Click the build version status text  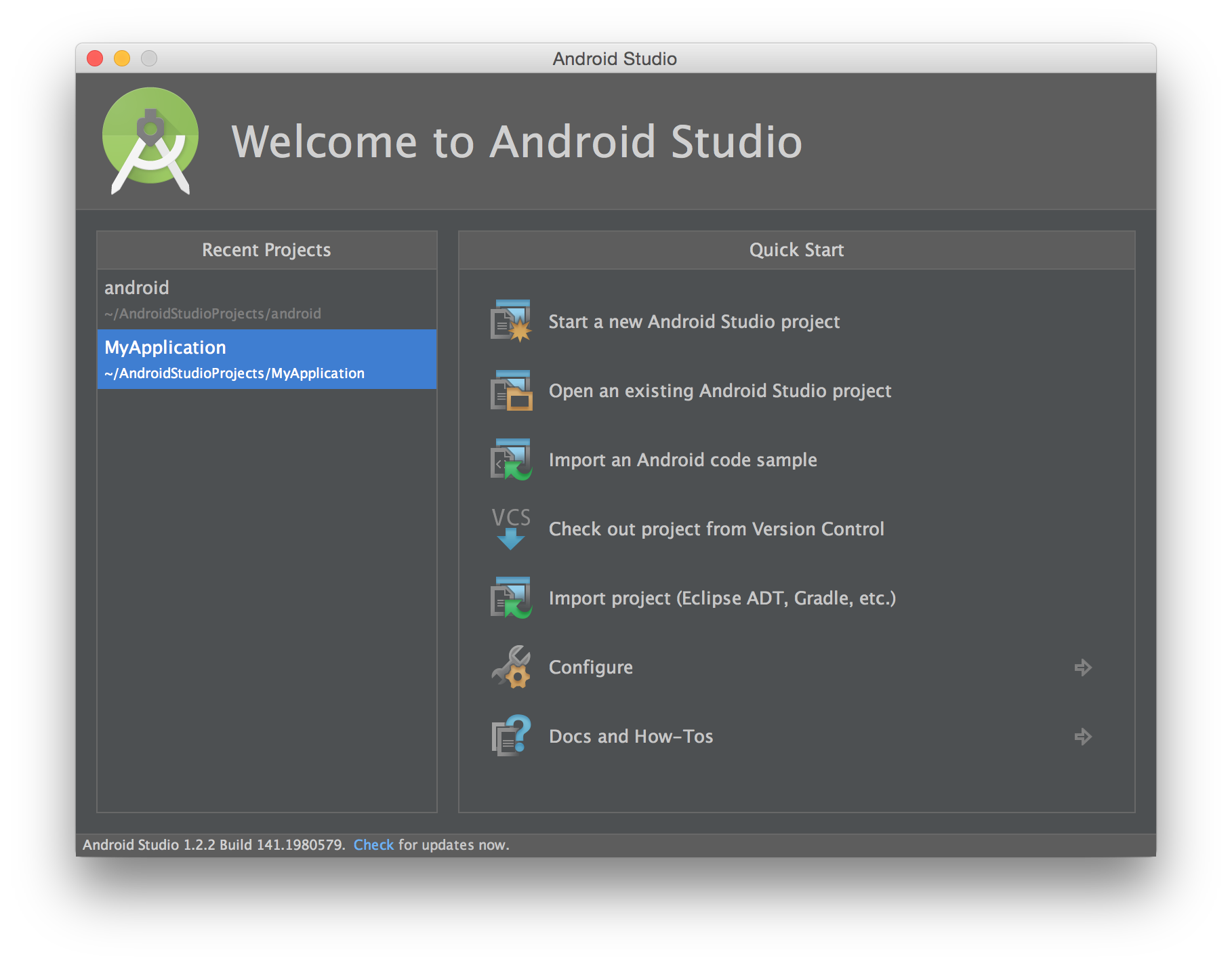pos(213,845)
